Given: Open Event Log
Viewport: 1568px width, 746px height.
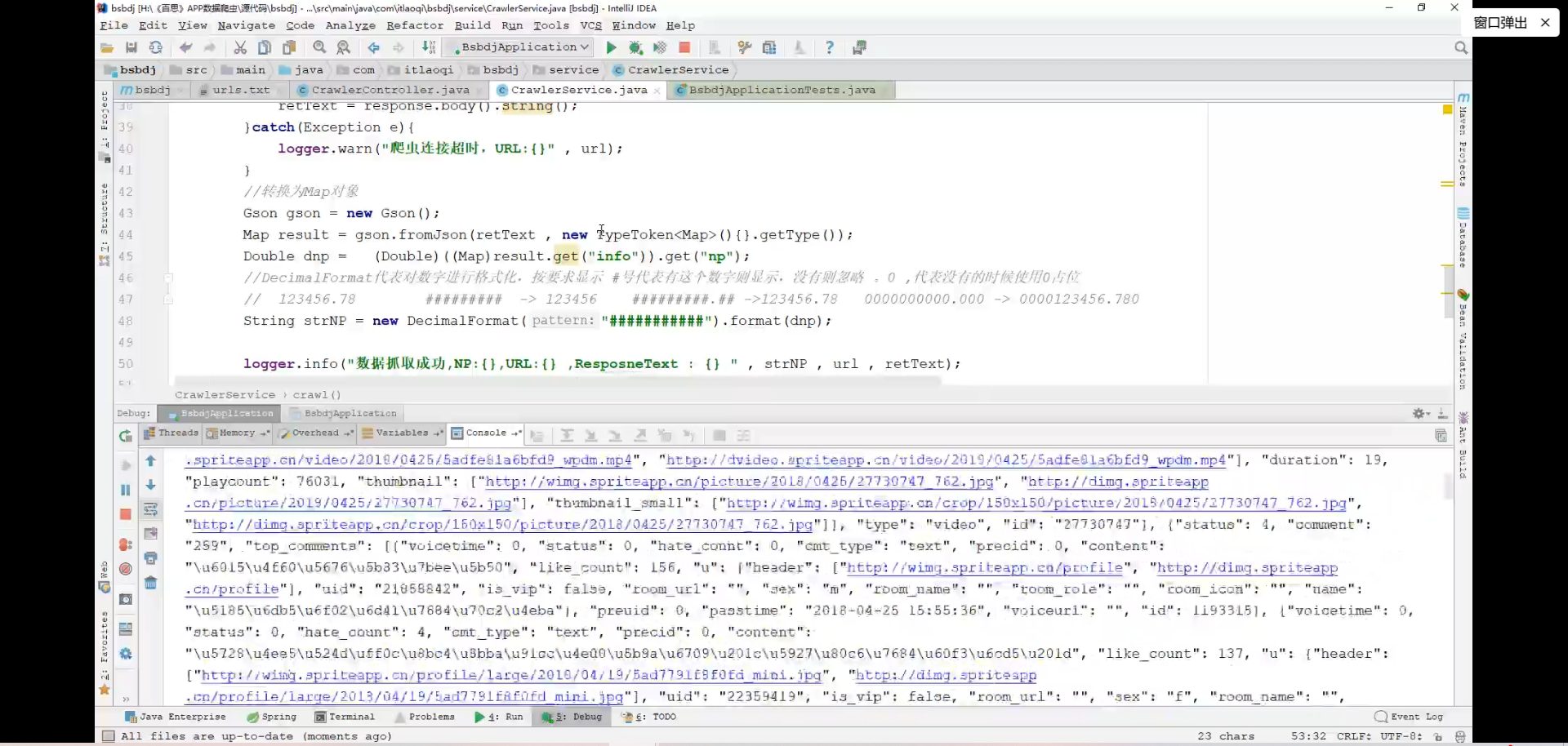Looking at the screenshot, I should [x=1410, y=717].
